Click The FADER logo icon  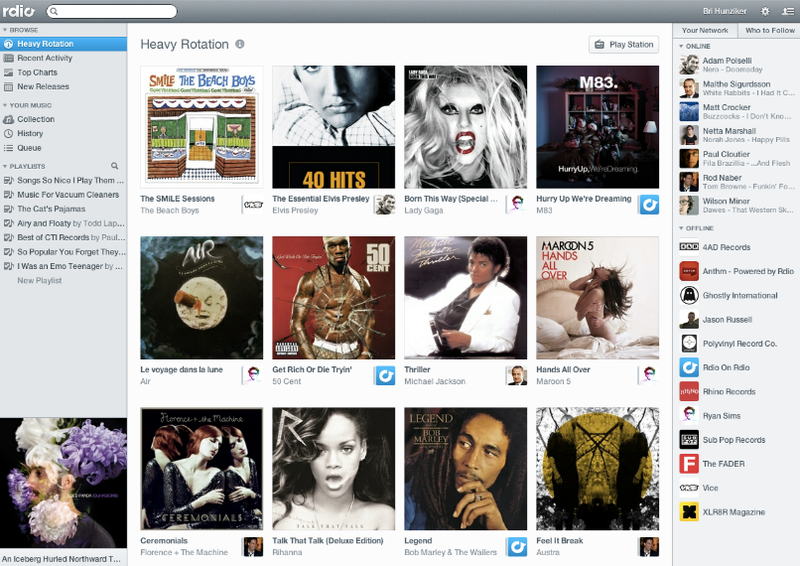(689, 464)
